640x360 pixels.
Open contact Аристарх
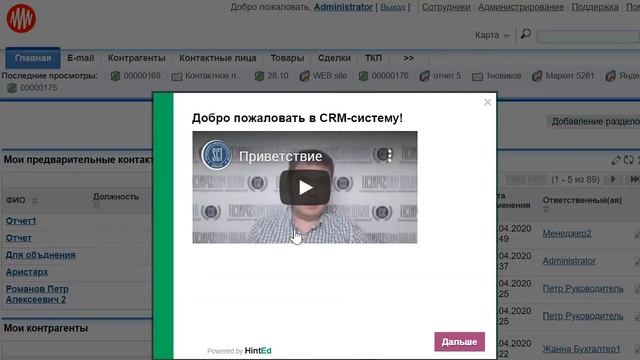tap(27, 272)
